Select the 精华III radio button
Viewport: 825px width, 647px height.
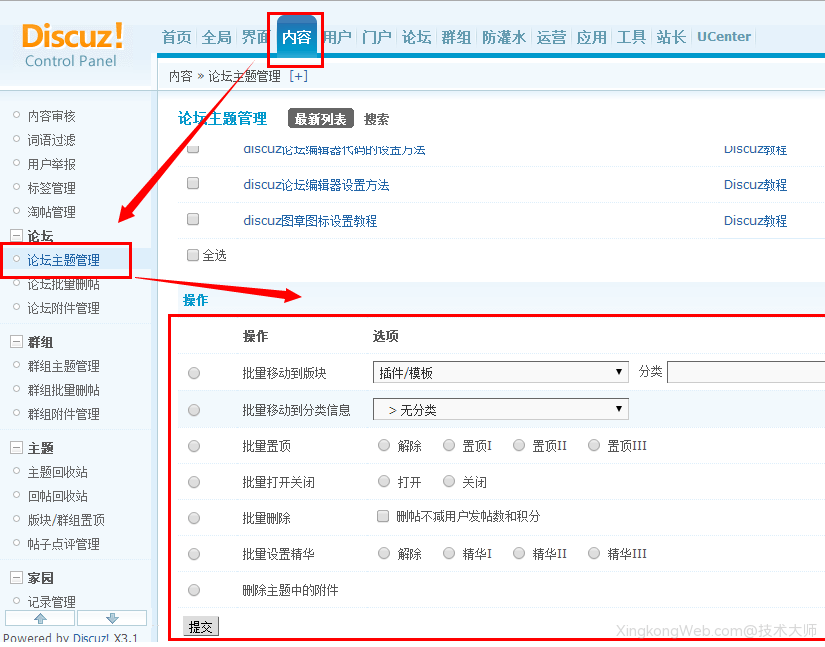(596, 553)
